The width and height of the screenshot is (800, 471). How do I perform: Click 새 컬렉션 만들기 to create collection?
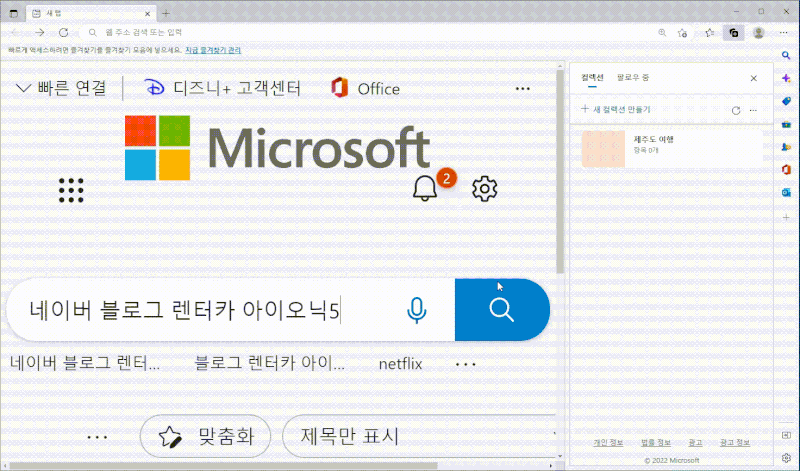pos(616,109)
